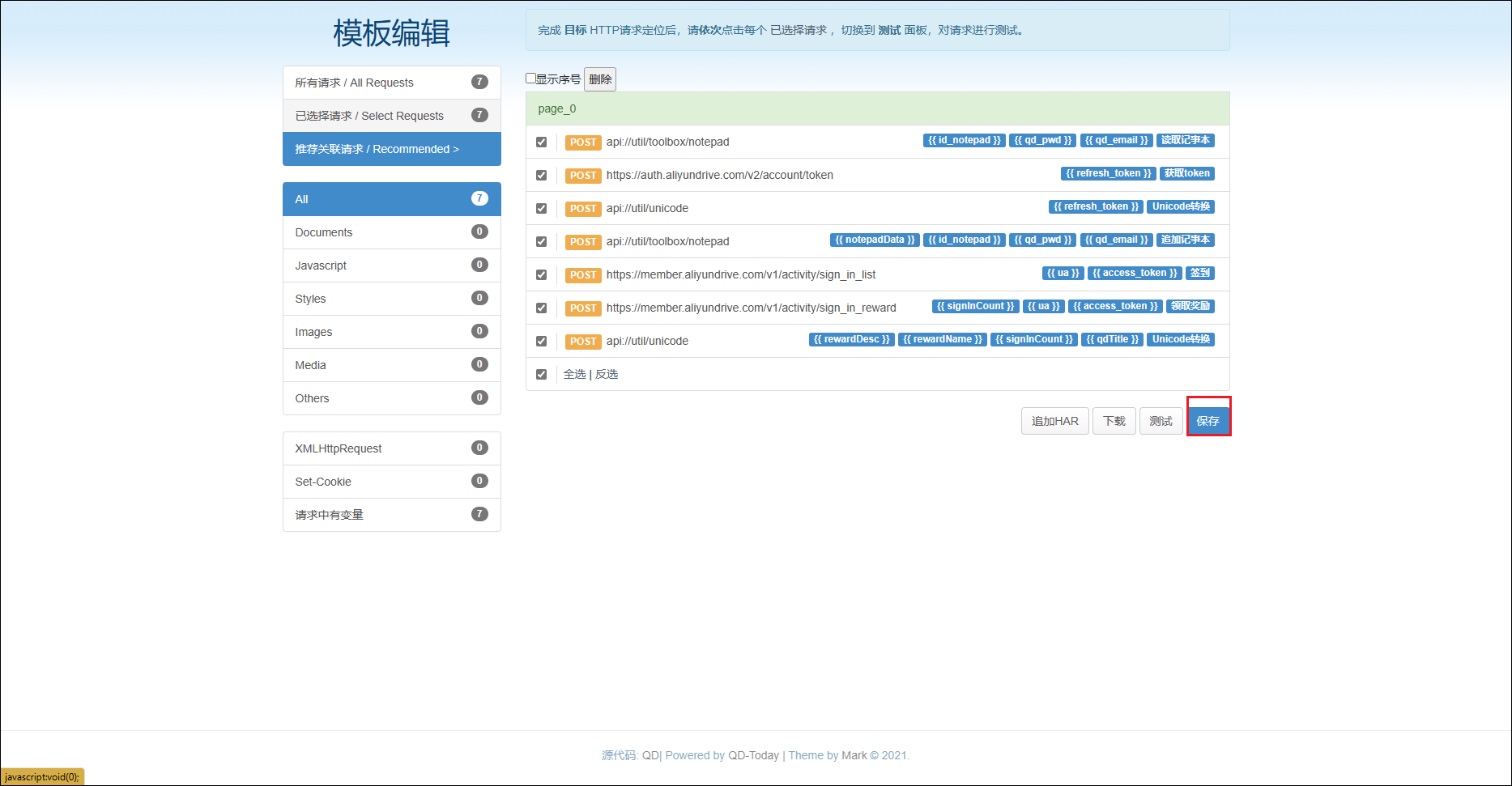
Task: Click the 获取token label tag
Action: click(x=1186, y=173)
